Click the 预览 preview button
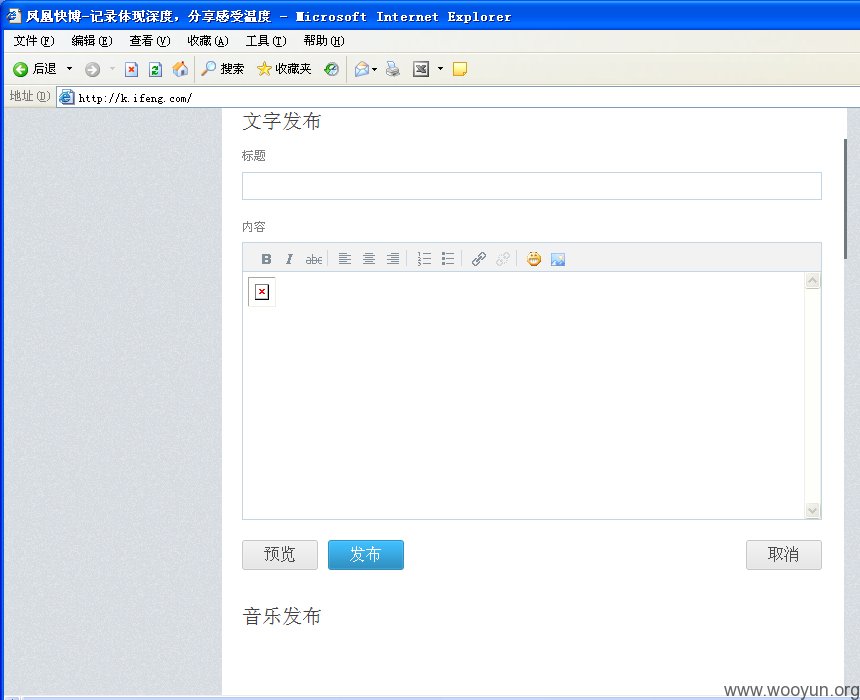The image size is (860, 700). 280,555
